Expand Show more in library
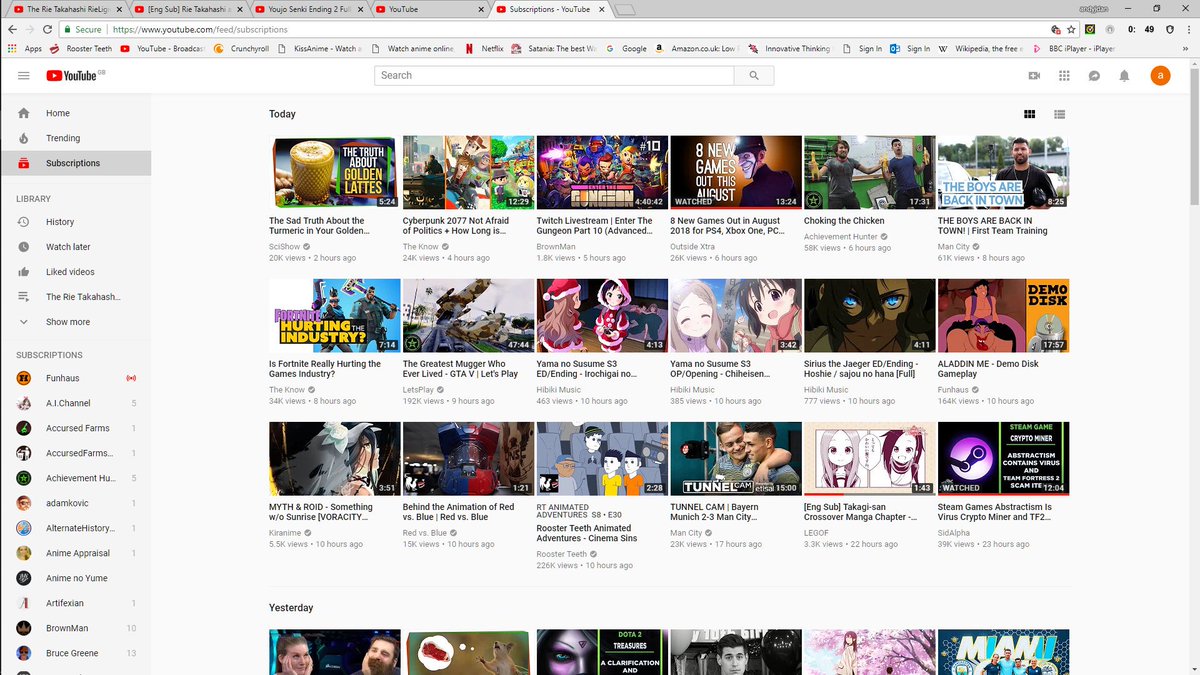 75,322
